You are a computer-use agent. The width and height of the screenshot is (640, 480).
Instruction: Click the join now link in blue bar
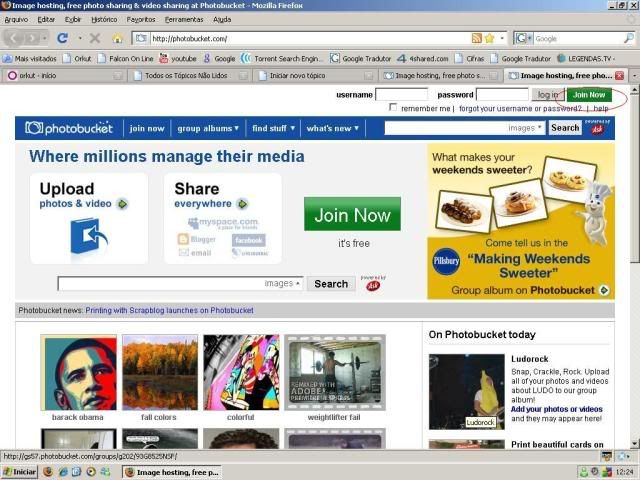tap(147, 128)
